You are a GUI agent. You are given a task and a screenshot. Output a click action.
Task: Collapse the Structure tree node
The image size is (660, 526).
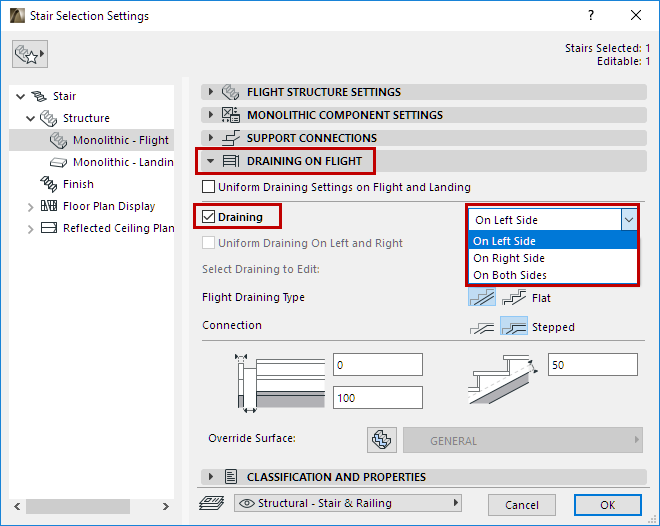(x=30, y=118)
